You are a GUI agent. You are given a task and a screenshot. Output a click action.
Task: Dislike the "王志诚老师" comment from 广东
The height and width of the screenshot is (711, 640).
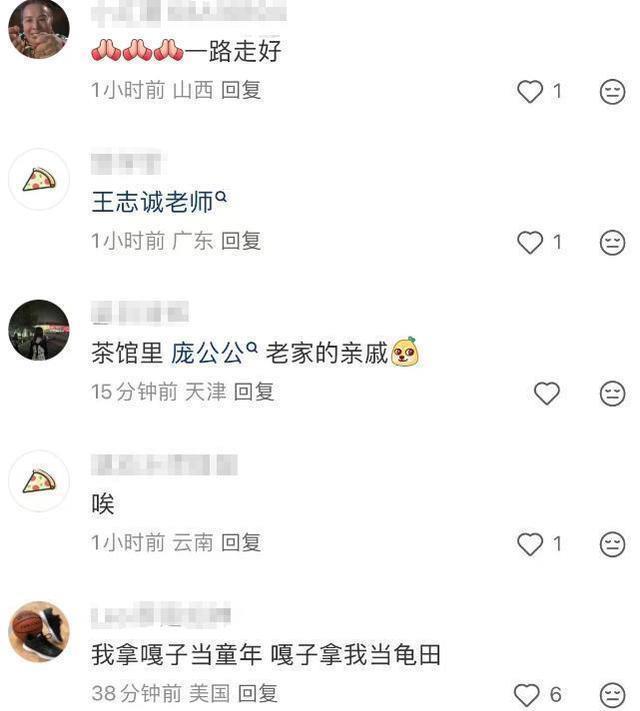click(612, 243)
